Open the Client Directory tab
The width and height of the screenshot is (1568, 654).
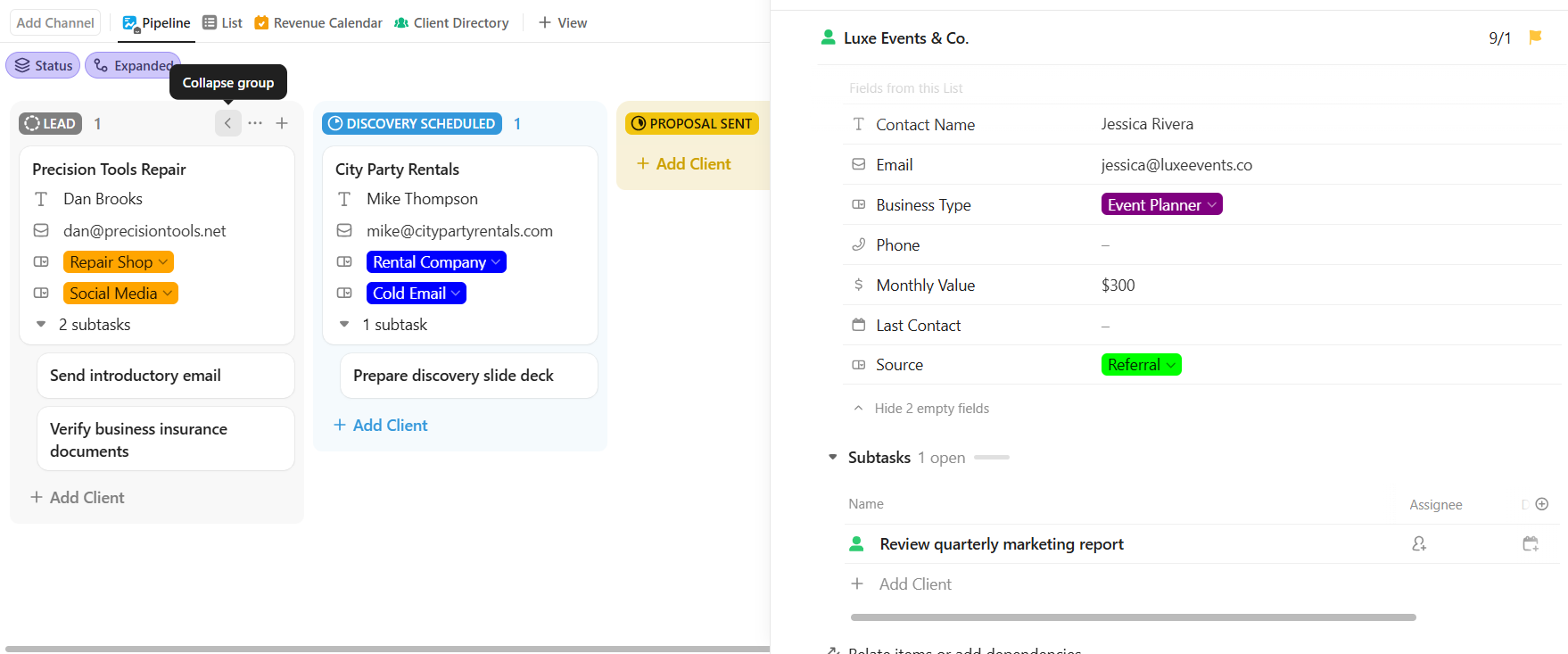(x=451, y=23)
